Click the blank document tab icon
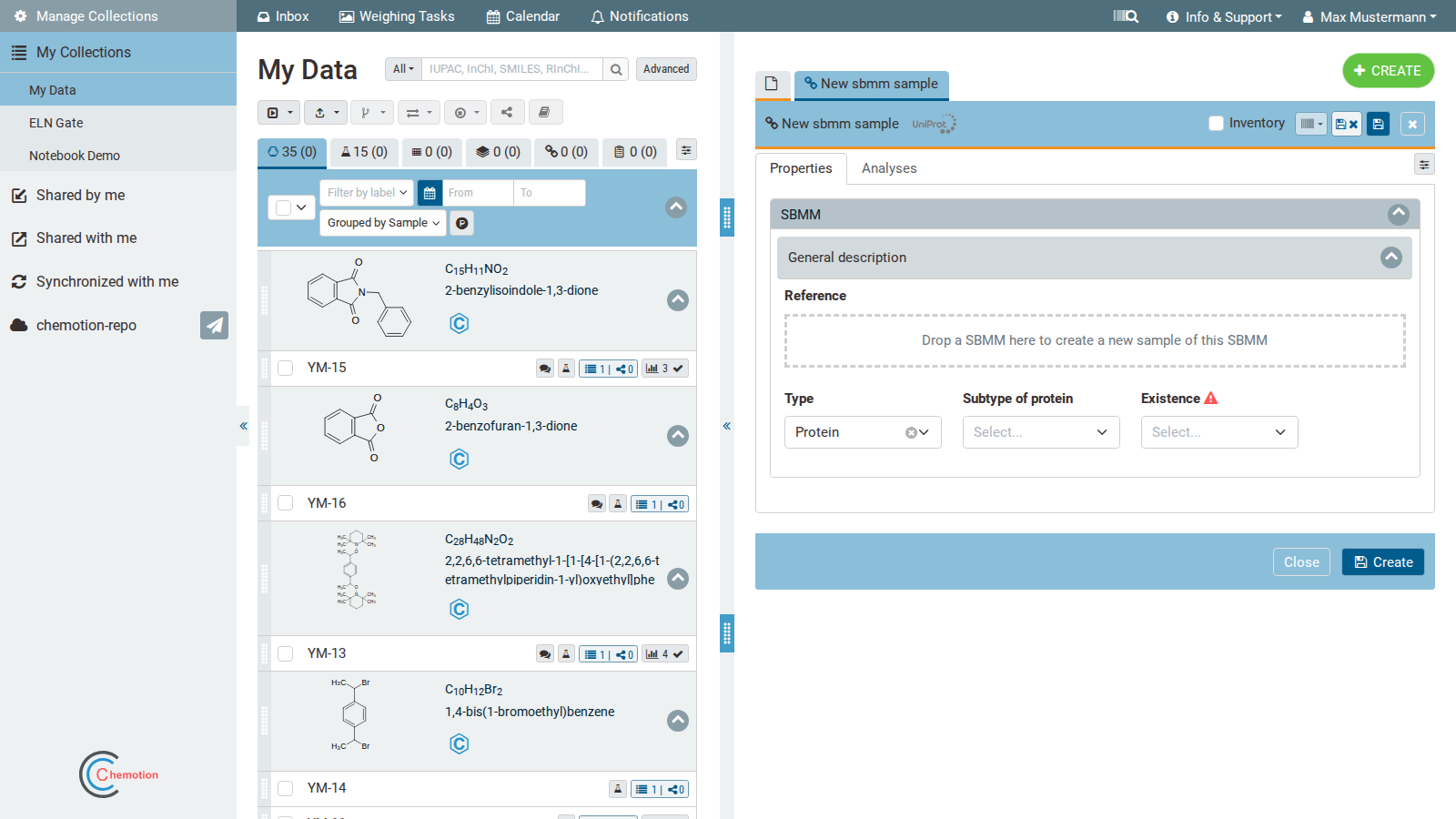 coord(772,84)
